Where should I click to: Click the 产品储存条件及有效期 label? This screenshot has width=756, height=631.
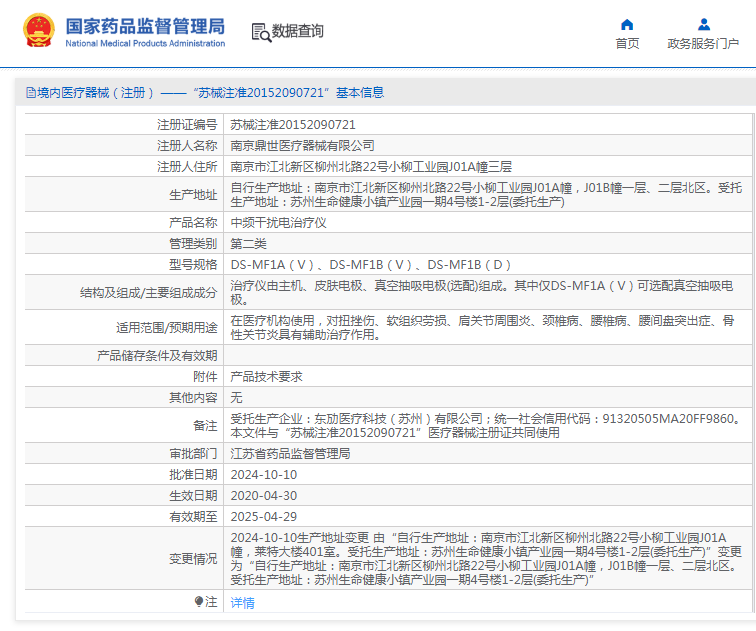pyautogui.click(x=157, y=356)
